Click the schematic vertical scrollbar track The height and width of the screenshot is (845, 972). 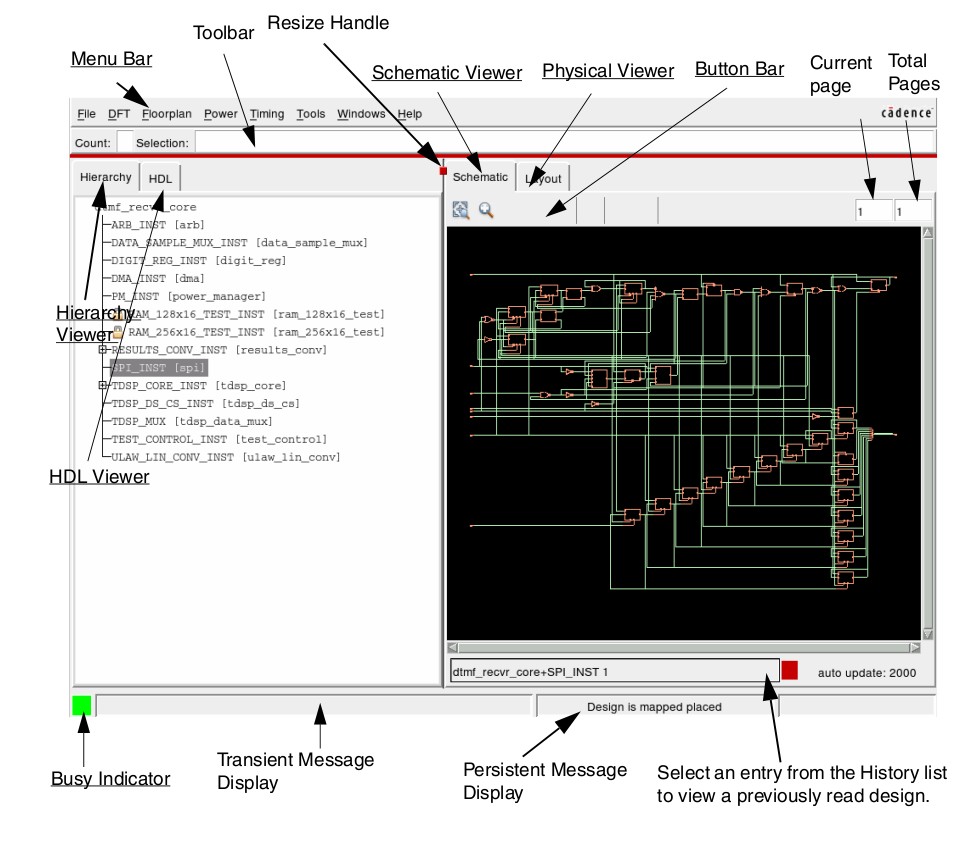tap(928, 434)
